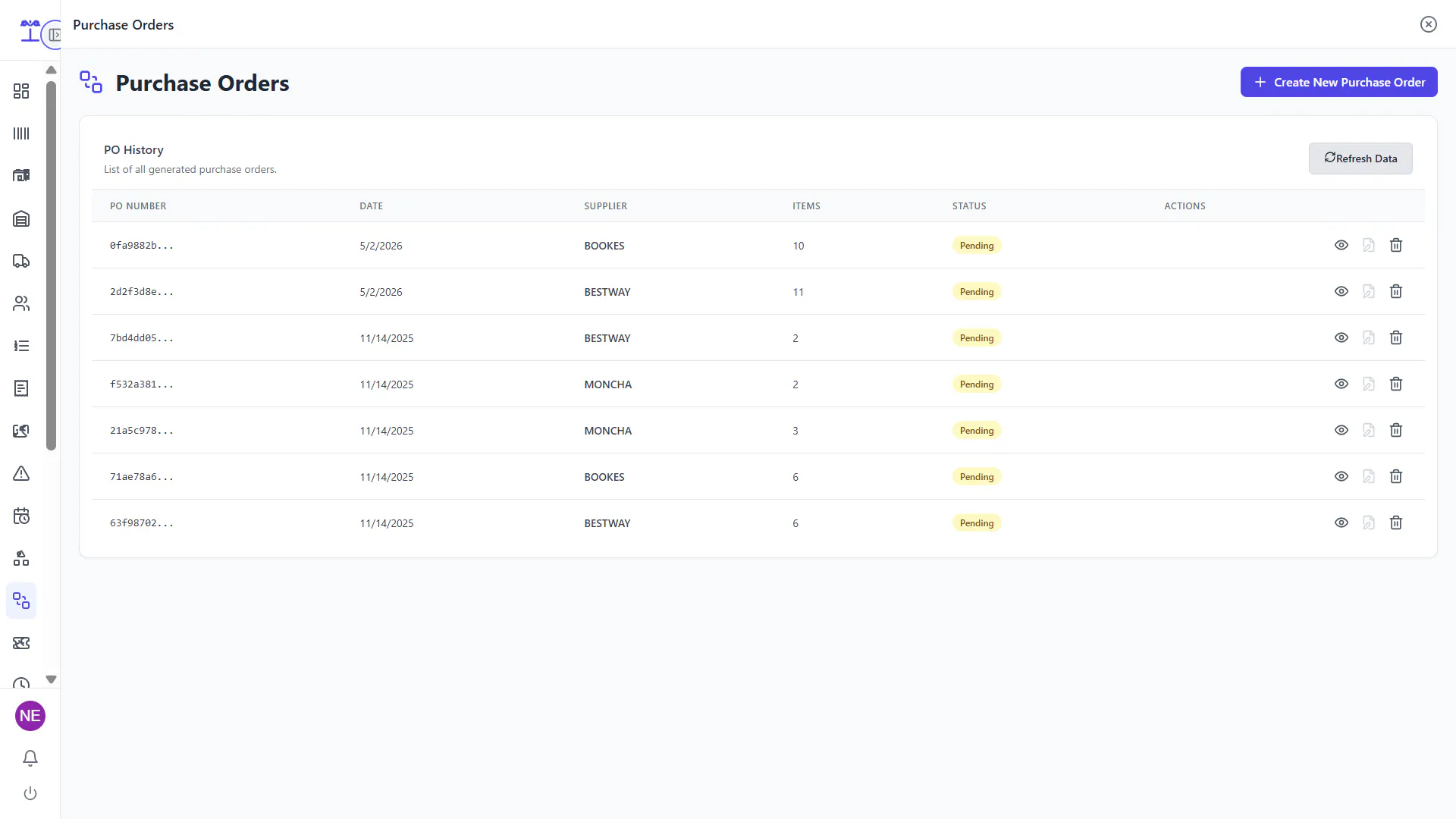The width and height of the screenshot is (1456, 819).
Task: Click the sidebar scrollbar thumb
Action: (51, 265)
